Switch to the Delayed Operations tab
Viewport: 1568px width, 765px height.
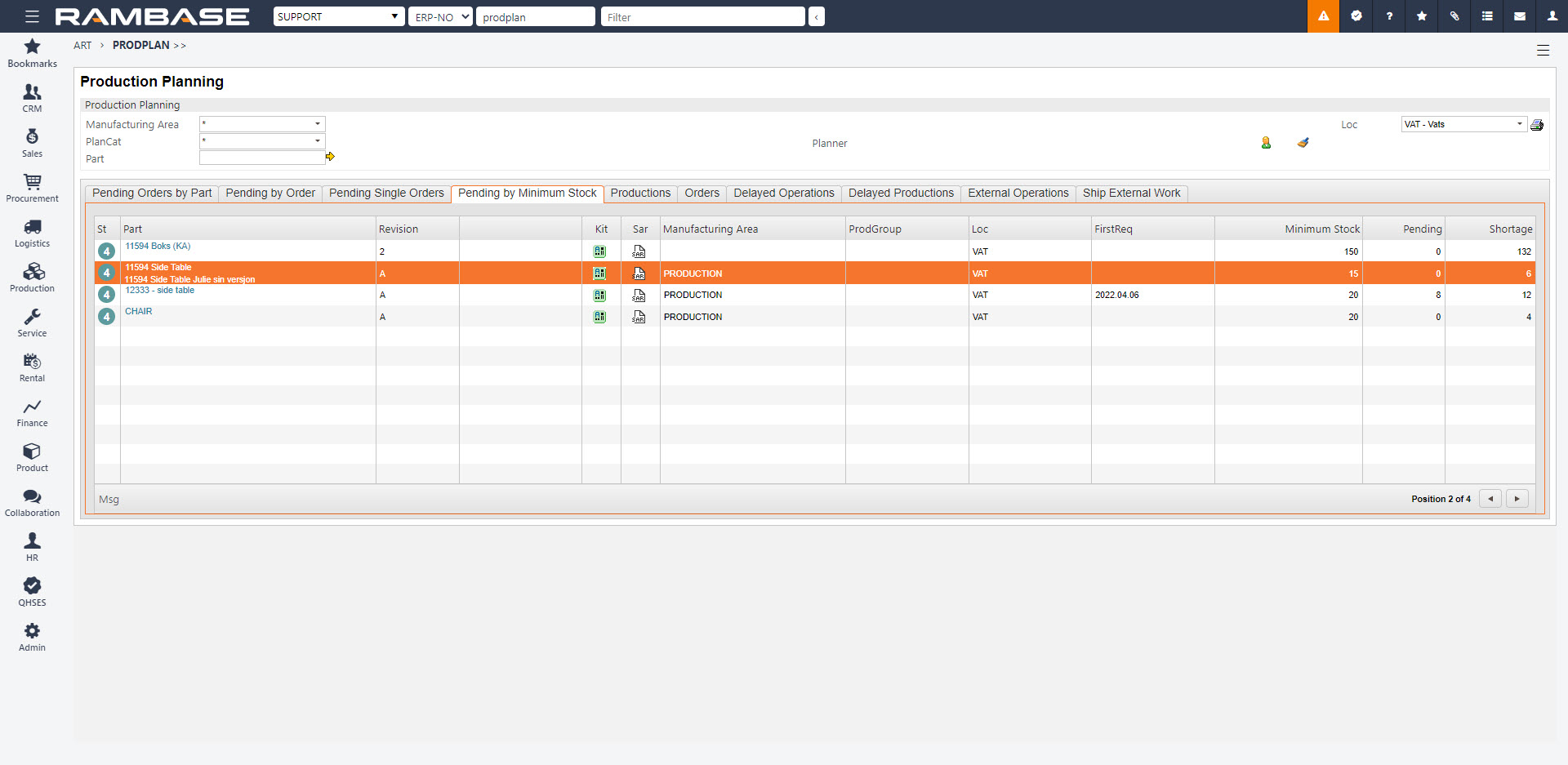[x=783, y=193]
